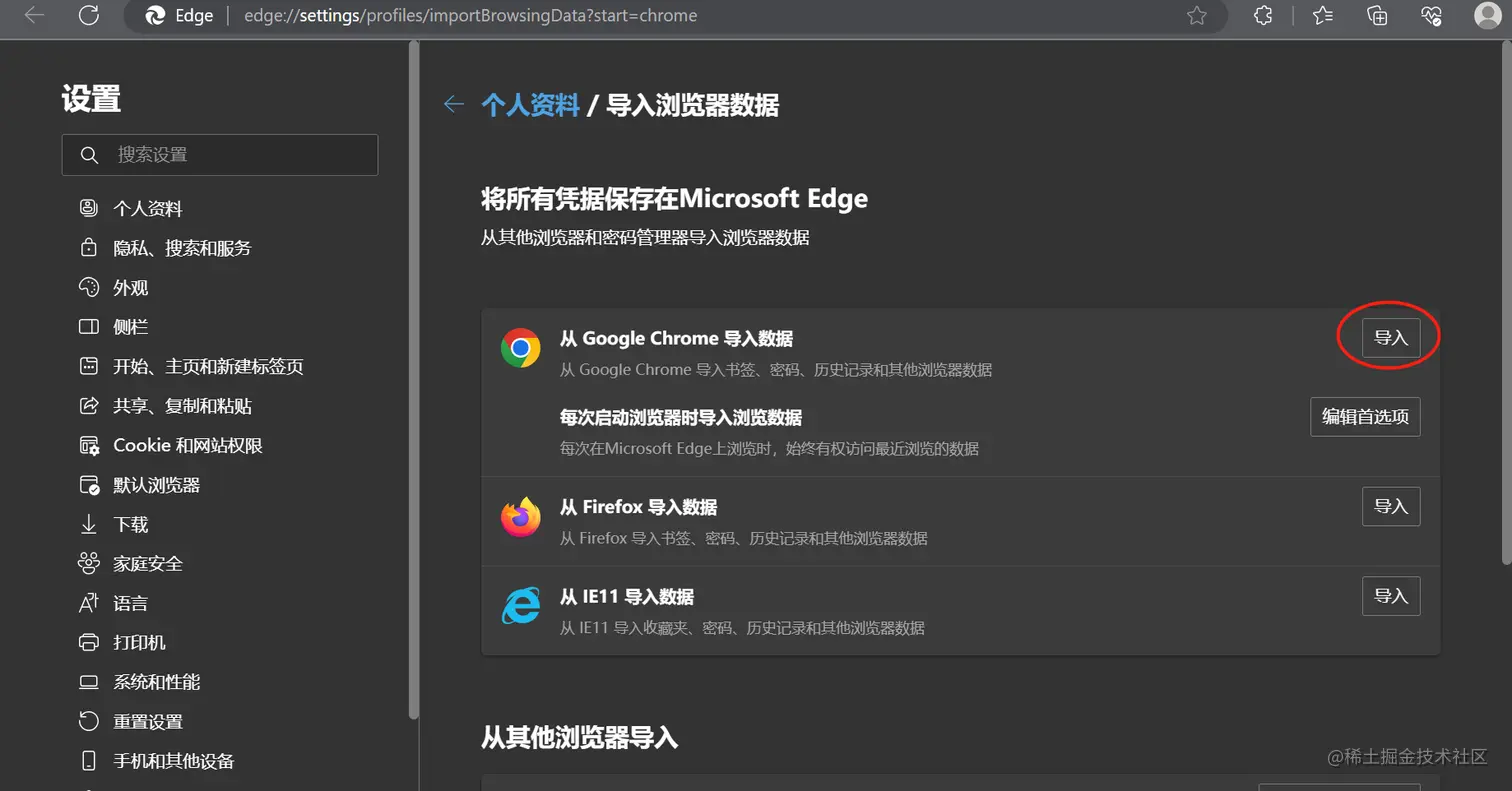Screen dimensions: 1512x791
Task: Open the collections icon
Action: click(1377, 16)
